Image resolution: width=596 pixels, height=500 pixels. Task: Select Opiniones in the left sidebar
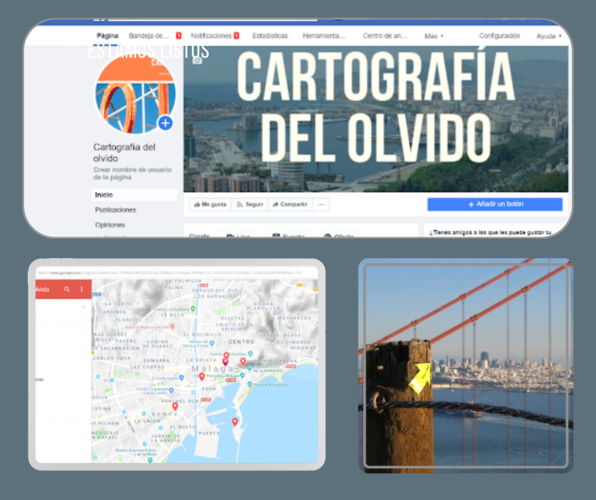[x=110, y=225]
